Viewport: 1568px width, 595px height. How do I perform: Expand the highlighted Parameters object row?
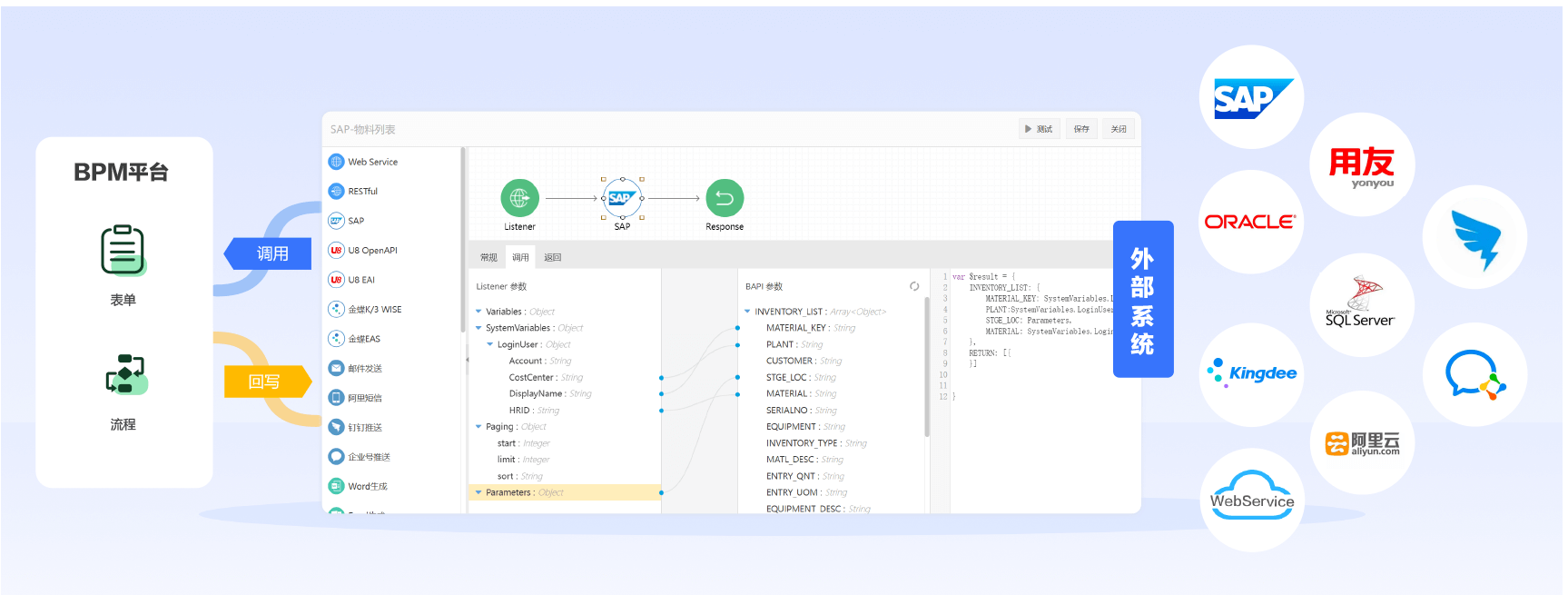[x=478, y=492]
